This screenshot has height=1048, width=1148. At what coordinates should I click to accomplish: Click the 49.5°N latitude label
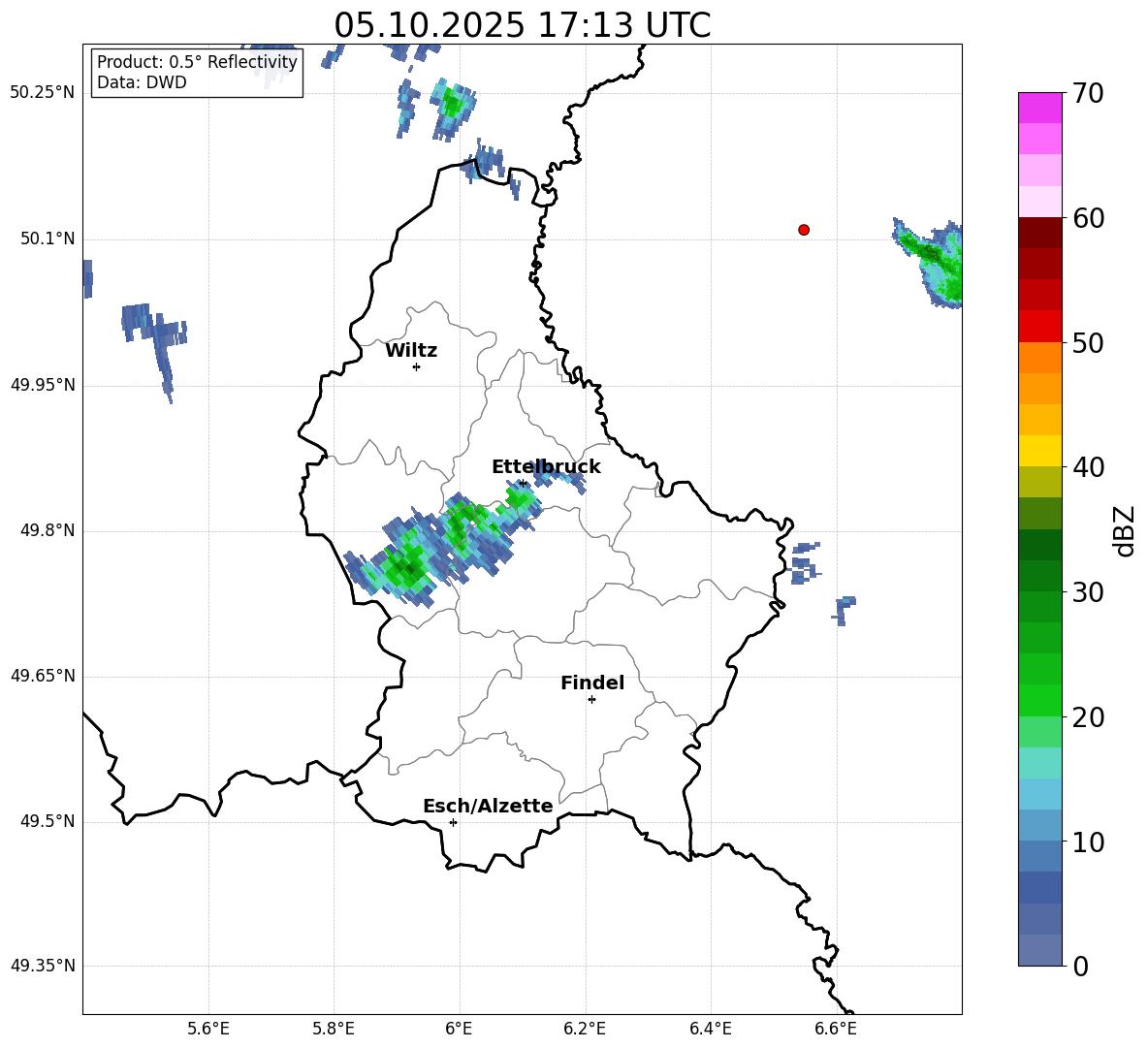click(48, 821)
